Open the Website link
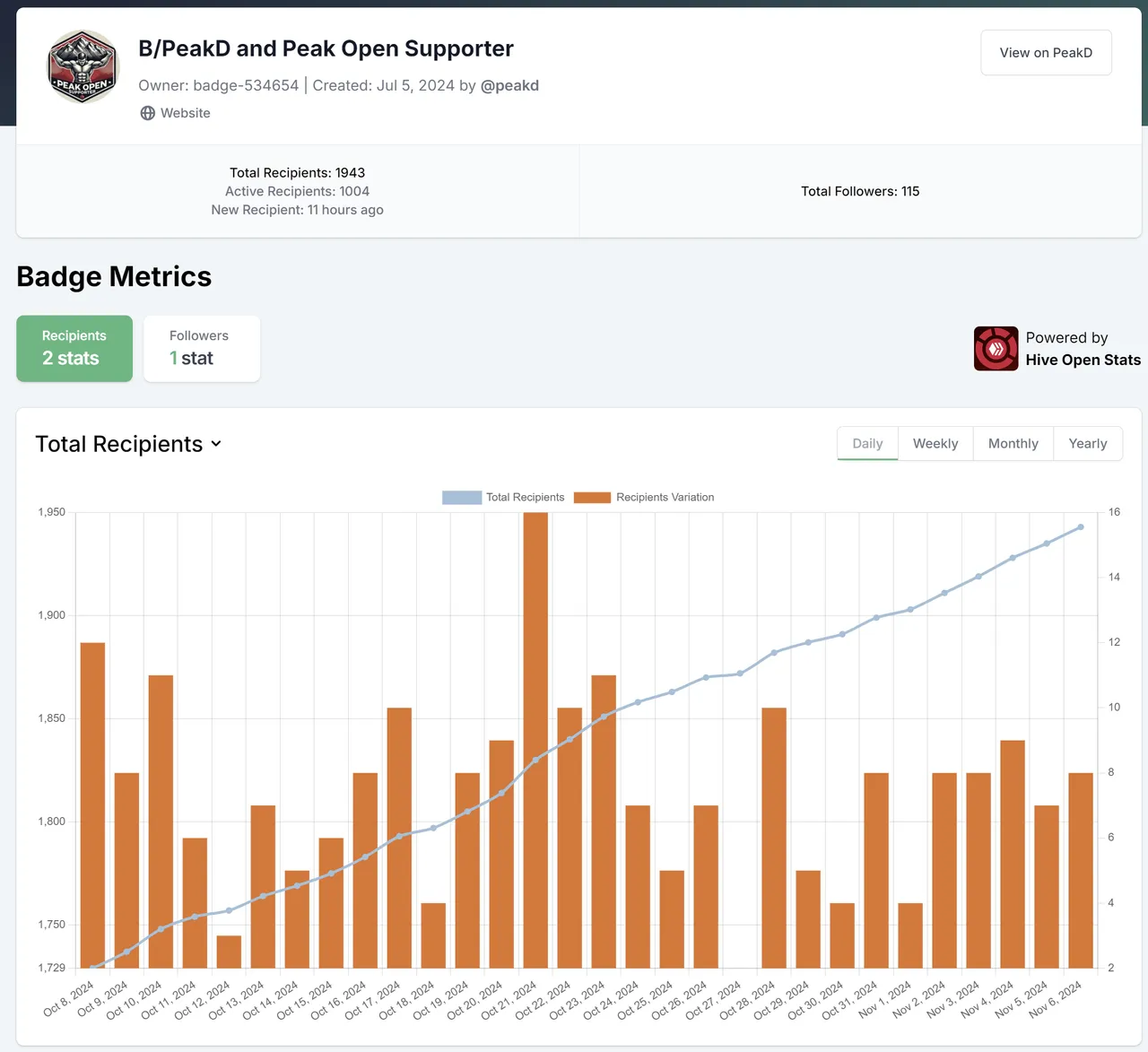Viewport: 1148px width, 1052px height. click(176, 113)
